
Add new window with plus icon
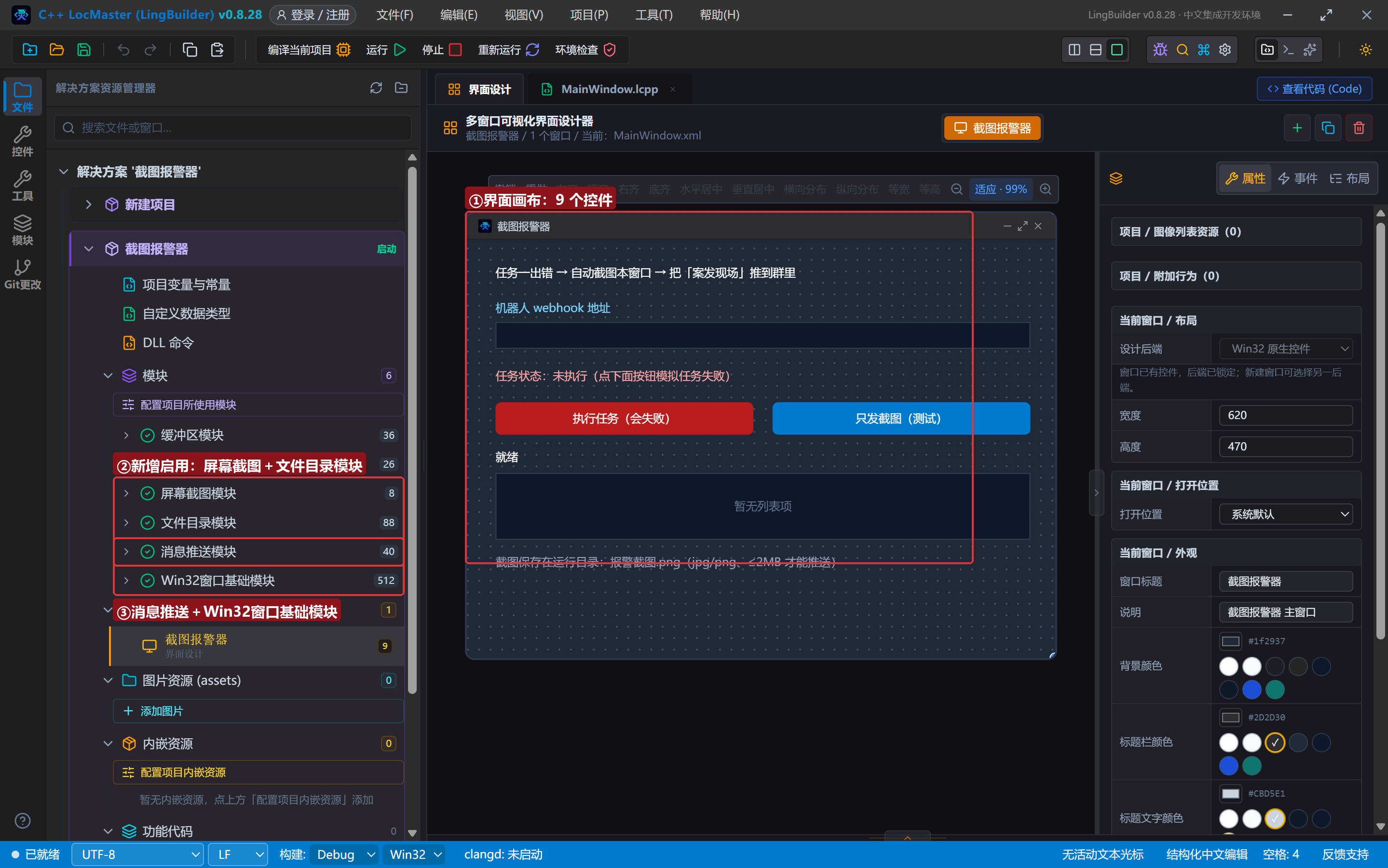point(1297,127)
